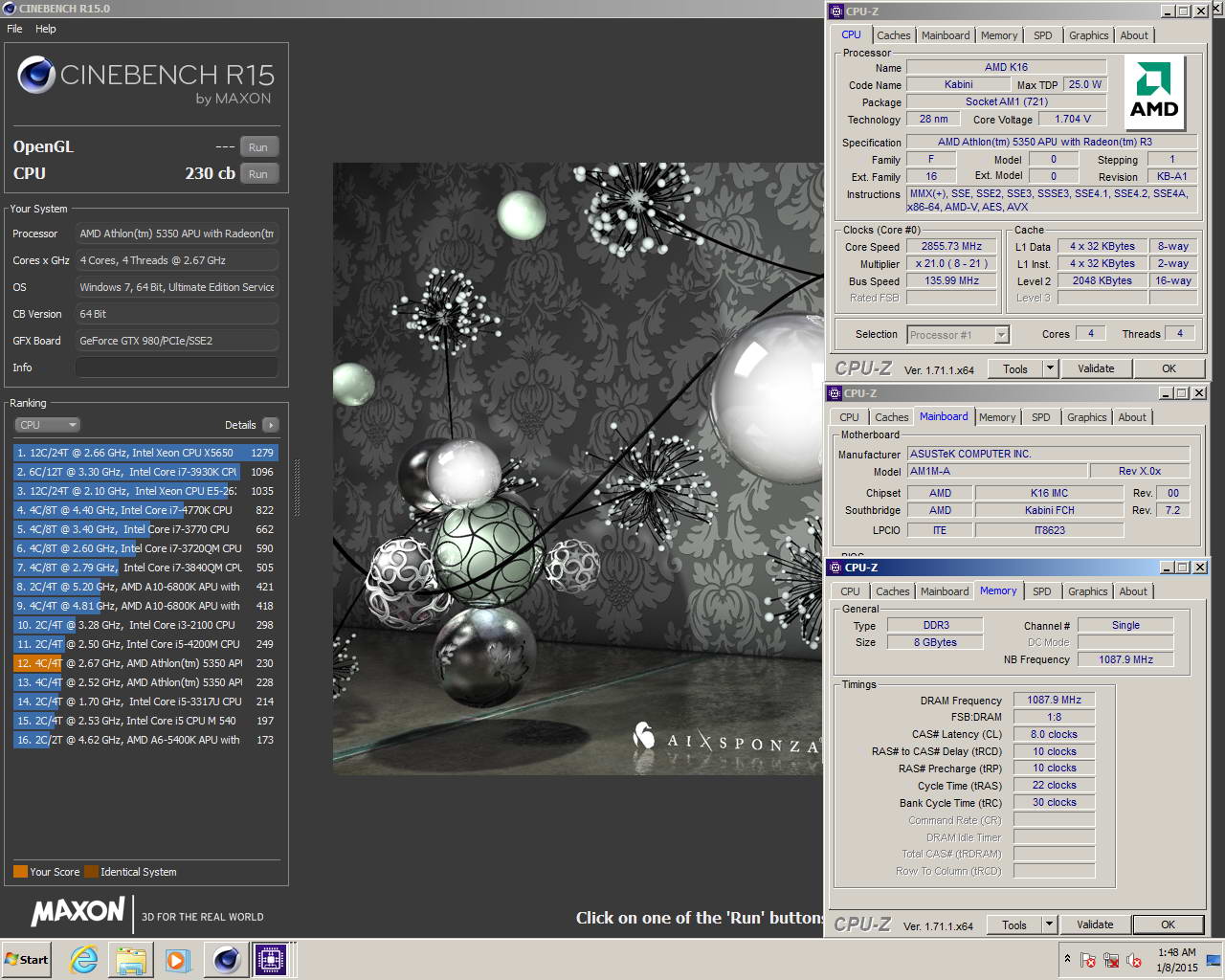Switch to Graphics tab in top CPU-Z window

click(1089, 35)
